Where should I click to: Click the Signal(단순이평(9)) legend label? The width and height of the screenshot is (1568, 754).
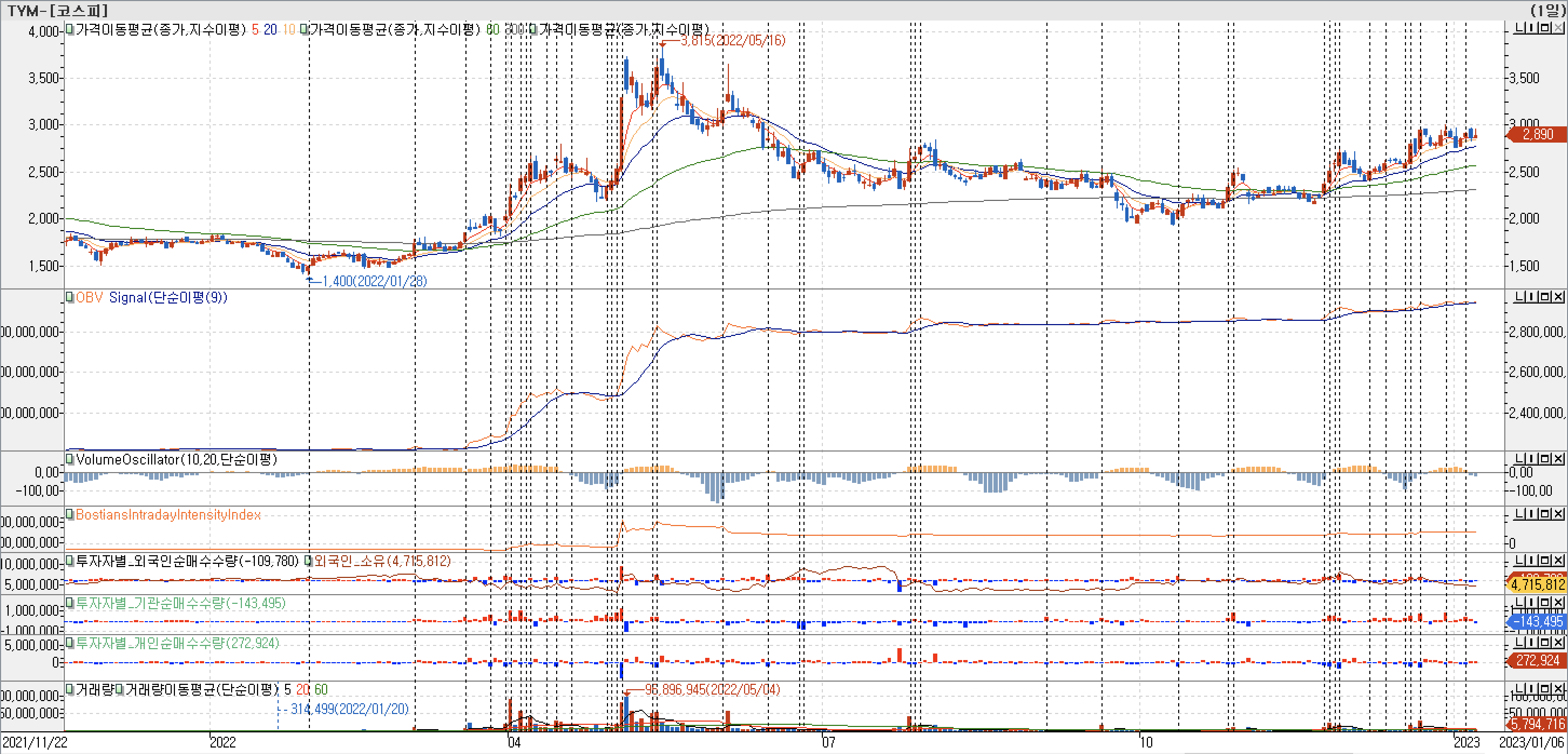coord(168,297)
